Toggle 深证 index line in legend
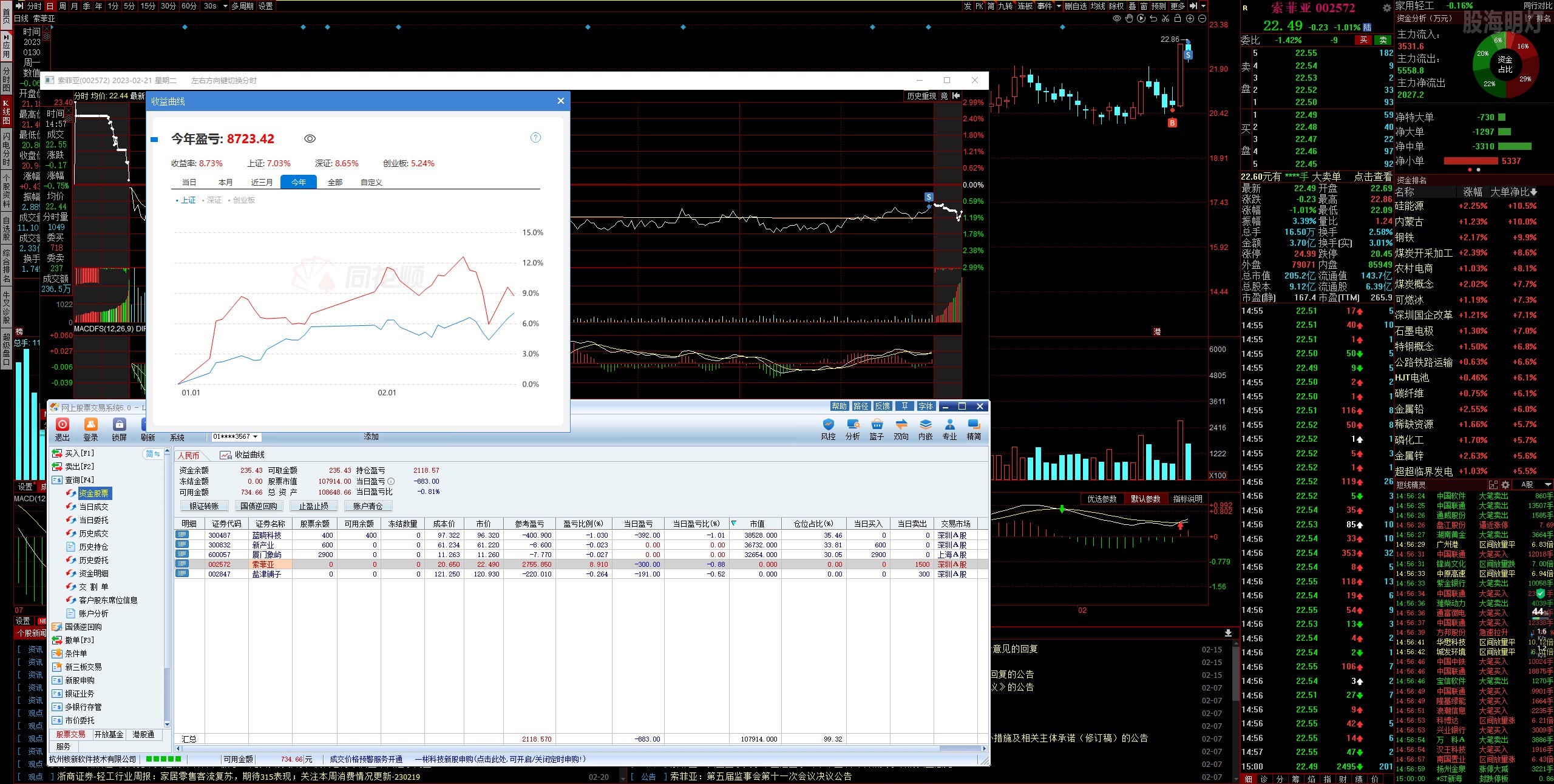Screen dimensions: 1554x784 click(x=212, y=200)
